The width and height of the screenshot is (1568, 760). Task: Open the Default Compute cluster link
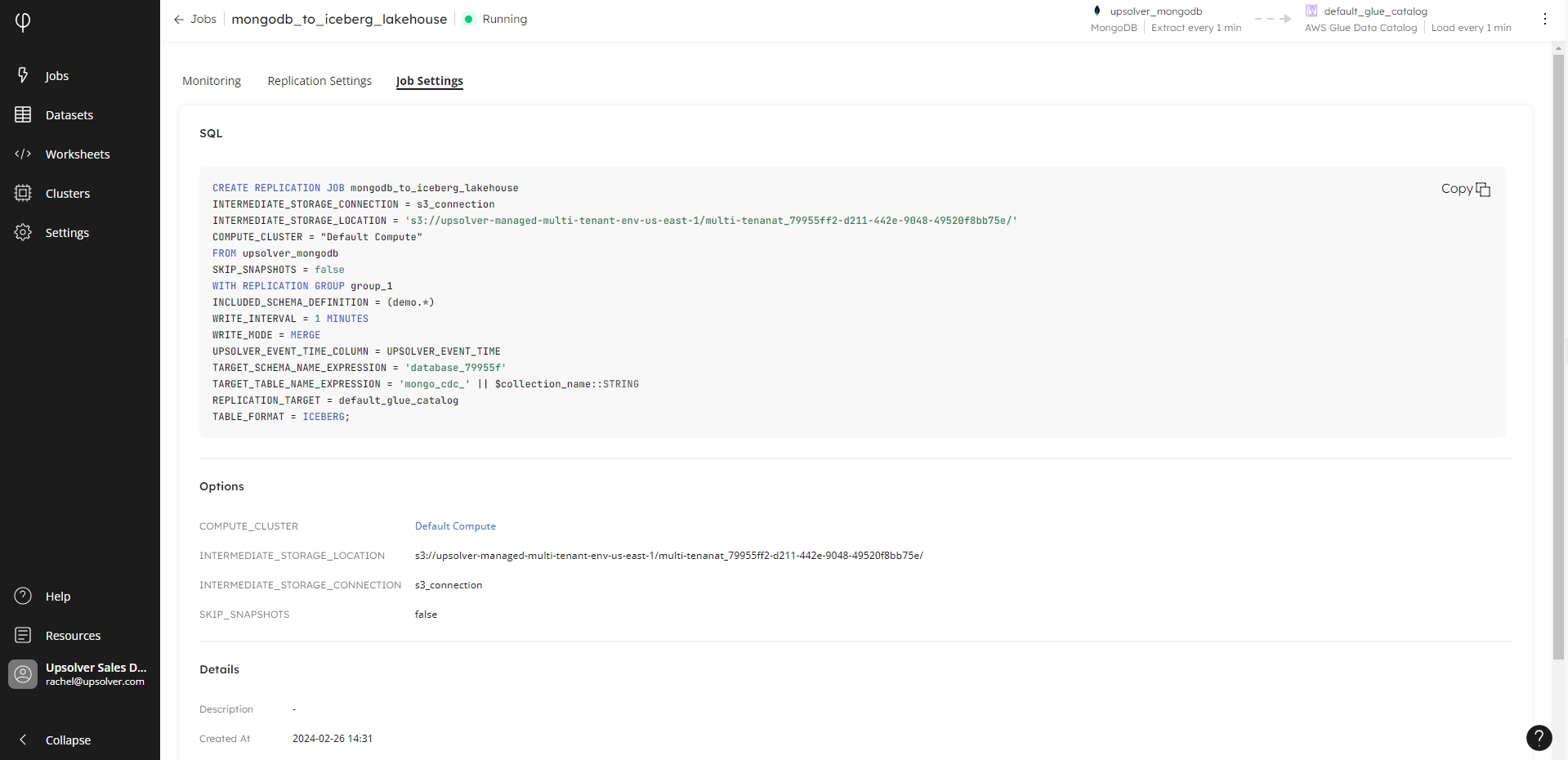(x=455, y=526)
